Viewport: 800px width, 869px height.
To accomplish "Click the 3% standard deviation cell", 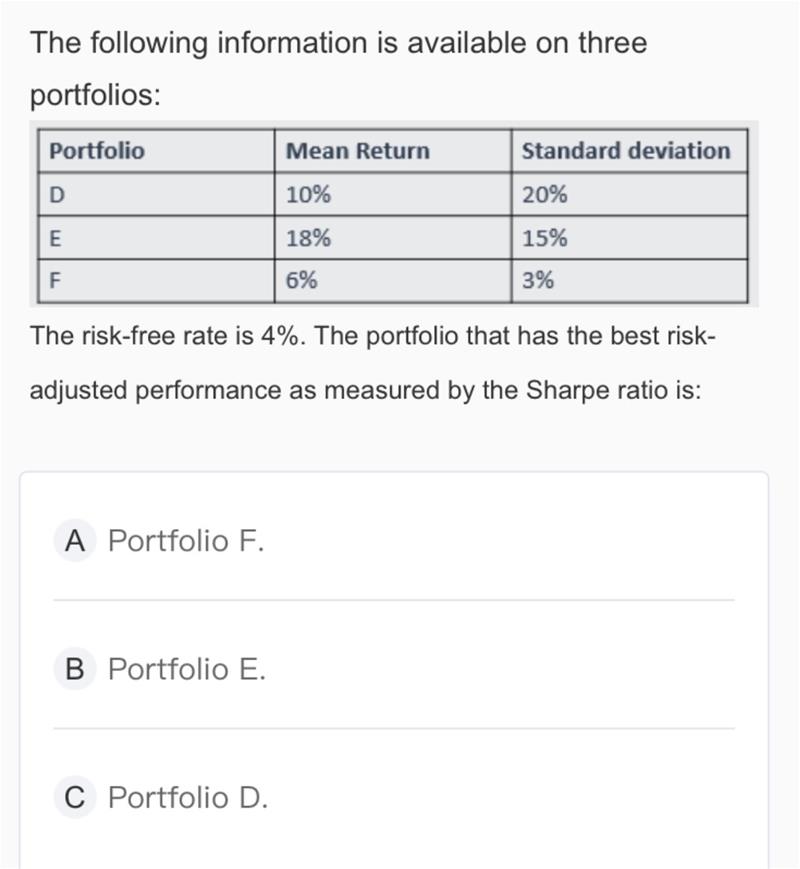I will click(538, 281).
